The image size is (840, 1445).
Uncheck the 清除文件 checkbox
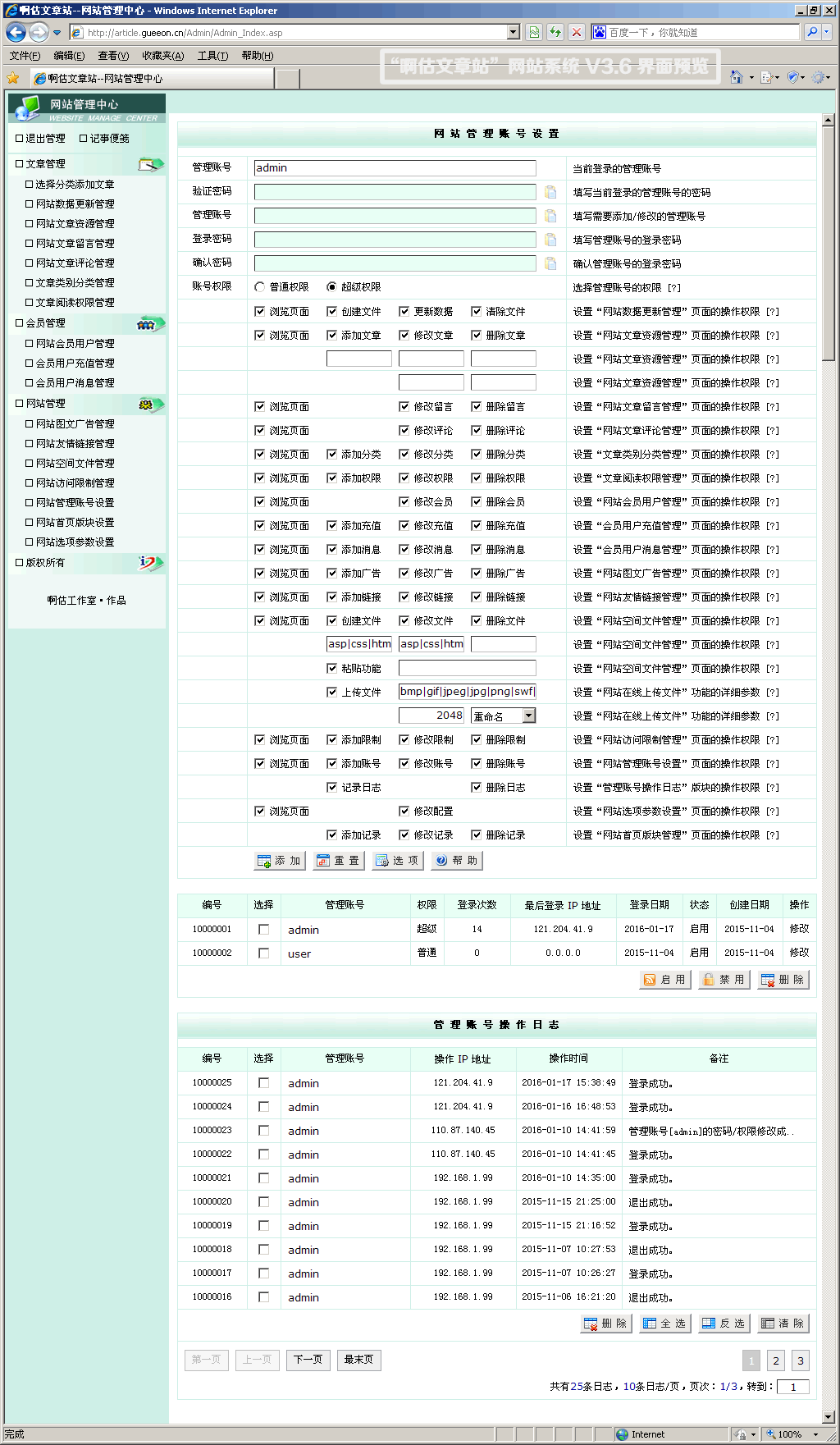pos(477,312)
